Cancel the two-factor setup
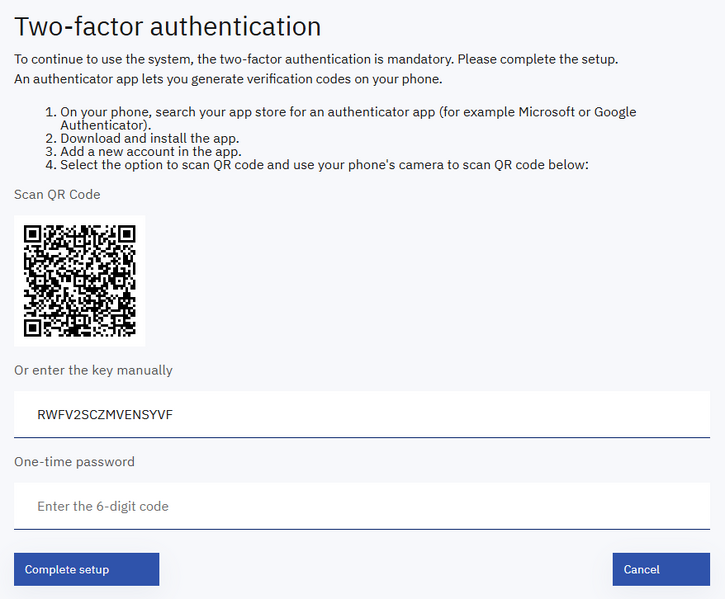This screenshot has height=599, width=725. [661, 569]
